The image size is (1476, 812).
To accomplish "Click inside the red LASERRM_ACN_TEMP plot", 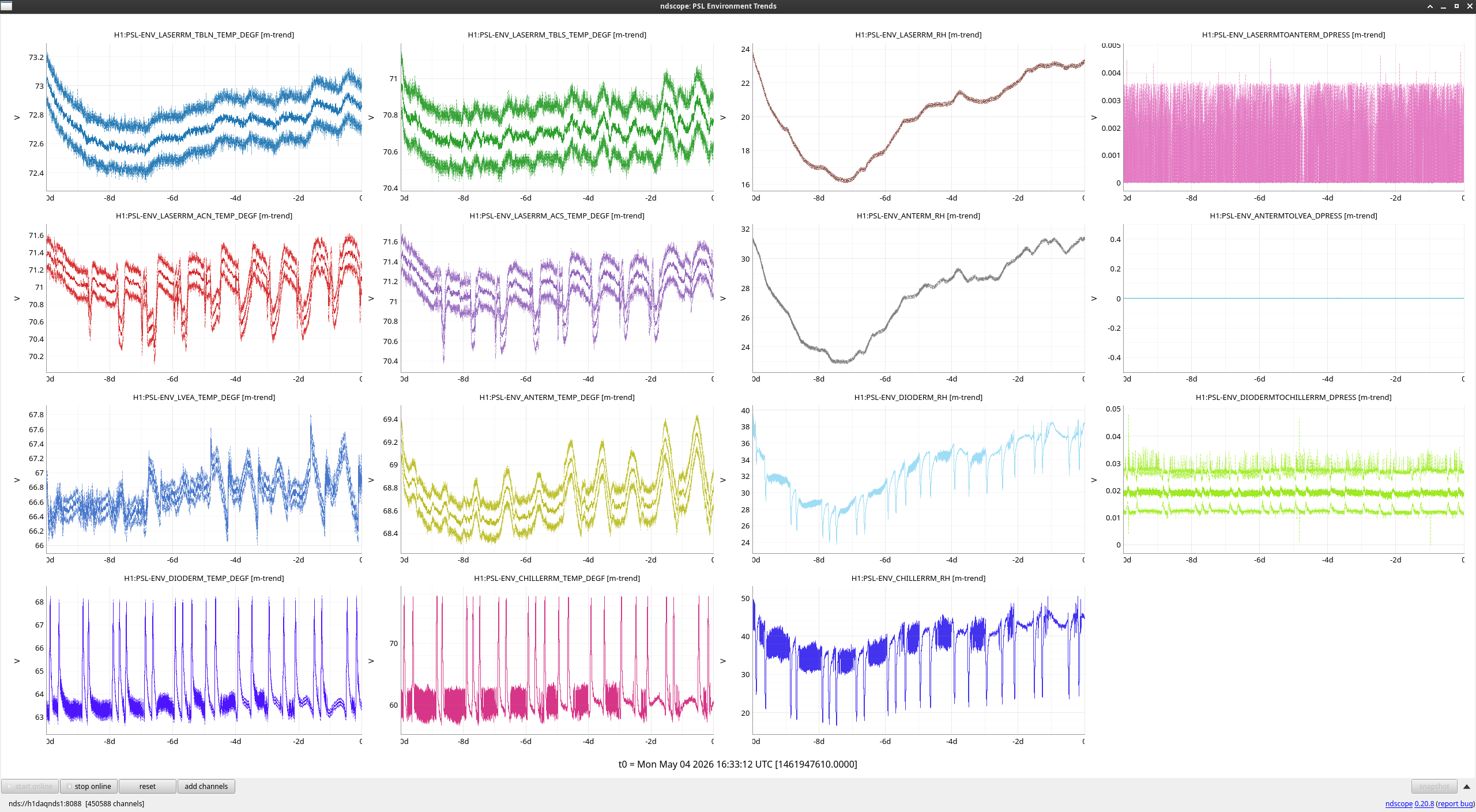I will [204, 299].
